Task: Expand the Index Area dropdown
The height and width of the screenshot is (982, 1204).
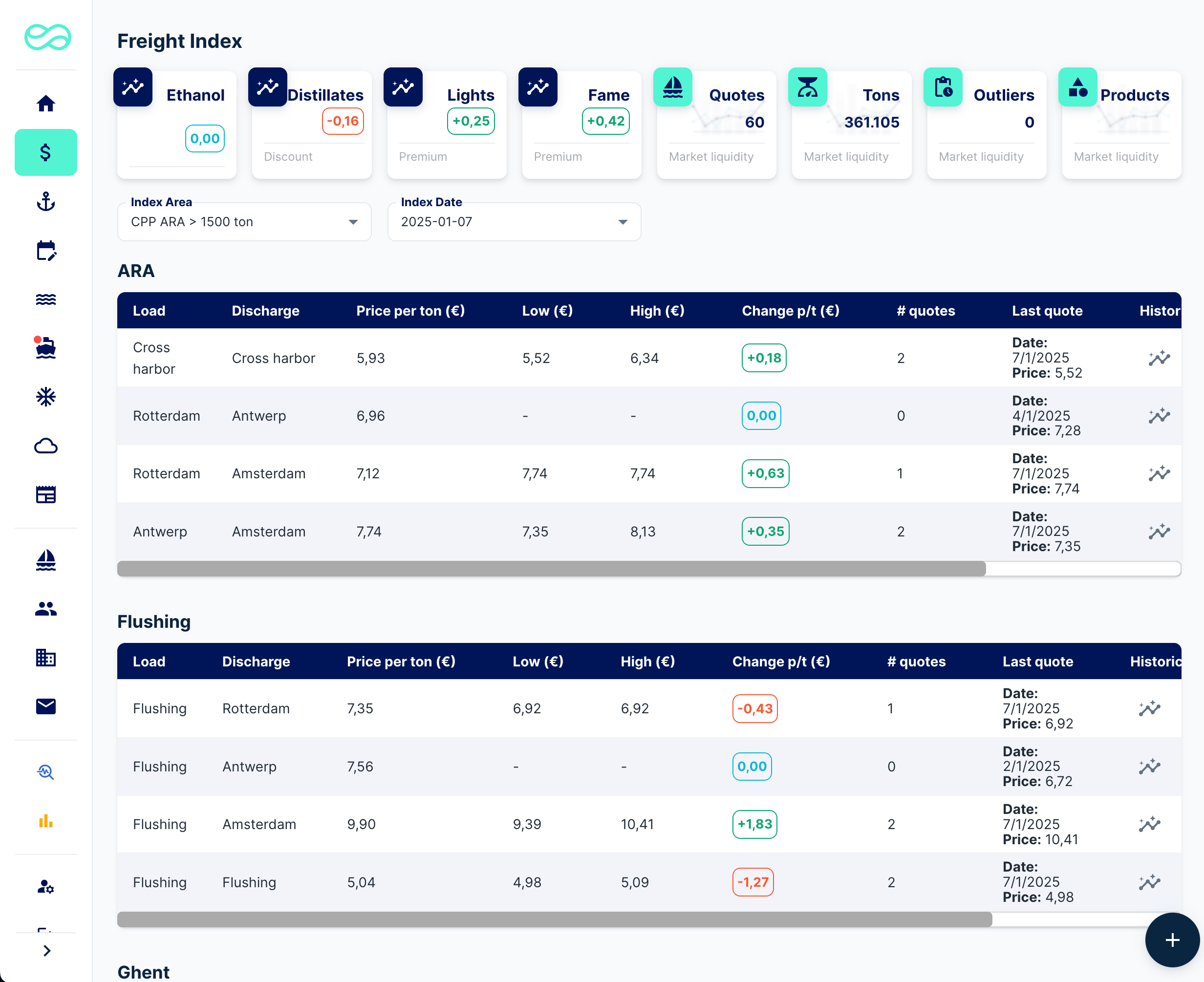Action: 244,222
